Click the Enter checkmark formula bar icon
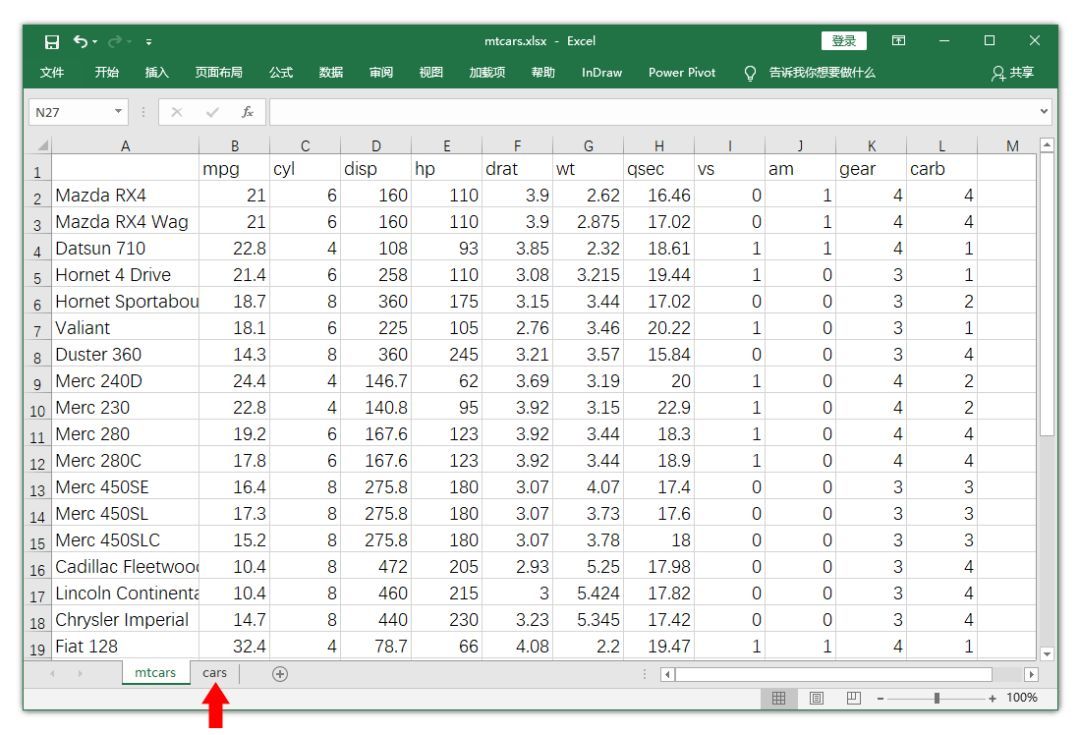Screen dimensions: 1080x735 tap(212, 112)
